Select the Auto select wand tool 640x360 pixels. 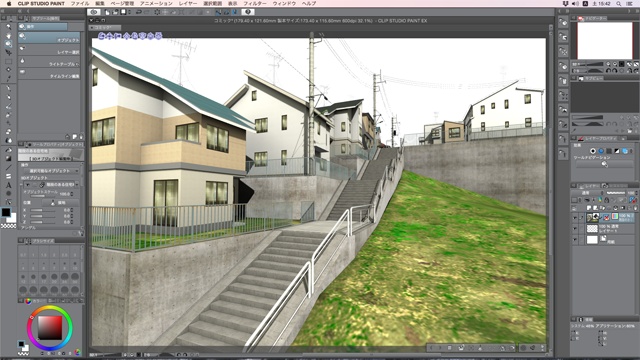(8, 70)
